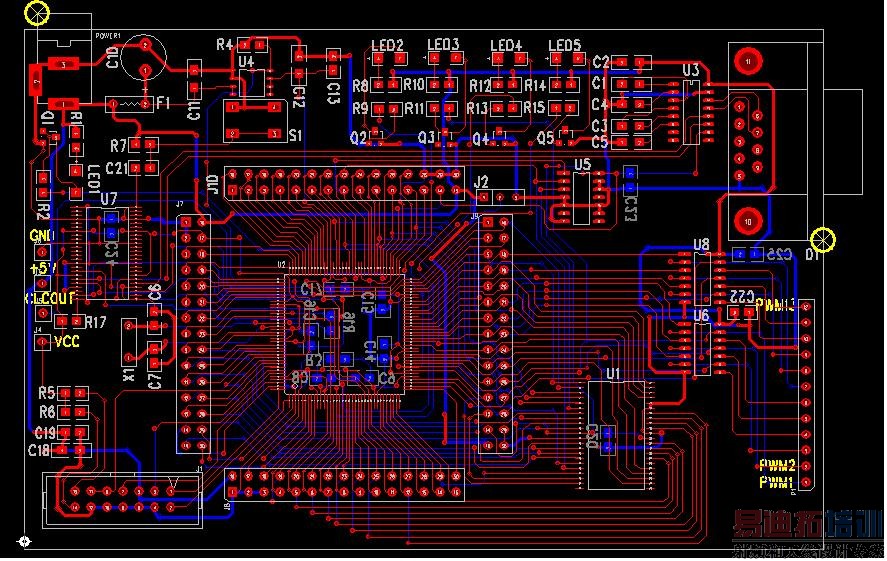This screenshot has width=887, height=561.
Task: Select the C2 capacitor label
Action: (601, 62)
